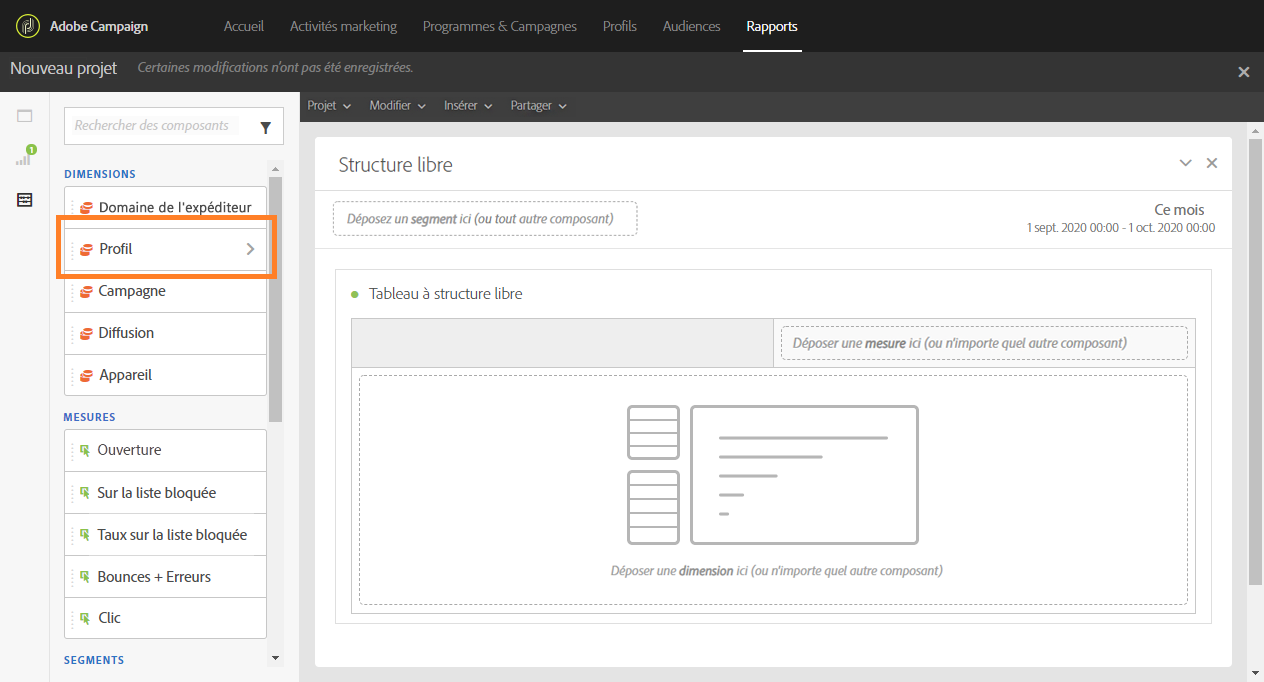Screen dimensions: 1264x682
Task: Click the Tableau à structure libre title
Action: [446, 294]
